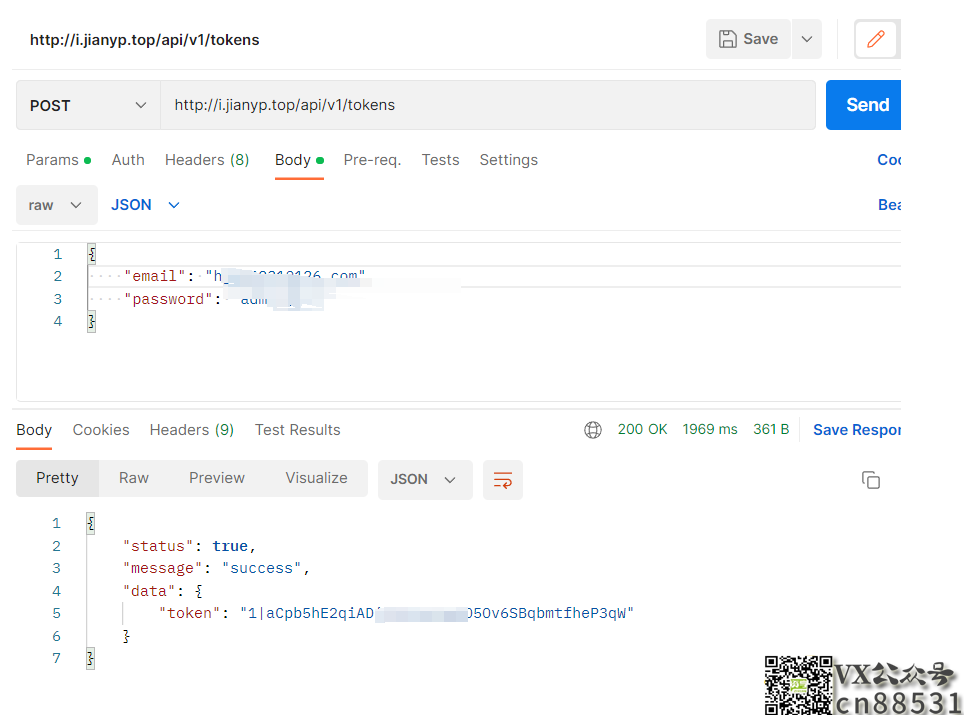Click the pencil edit icon
The height and width of the screenshot is (715, 964).
(875, 39)
